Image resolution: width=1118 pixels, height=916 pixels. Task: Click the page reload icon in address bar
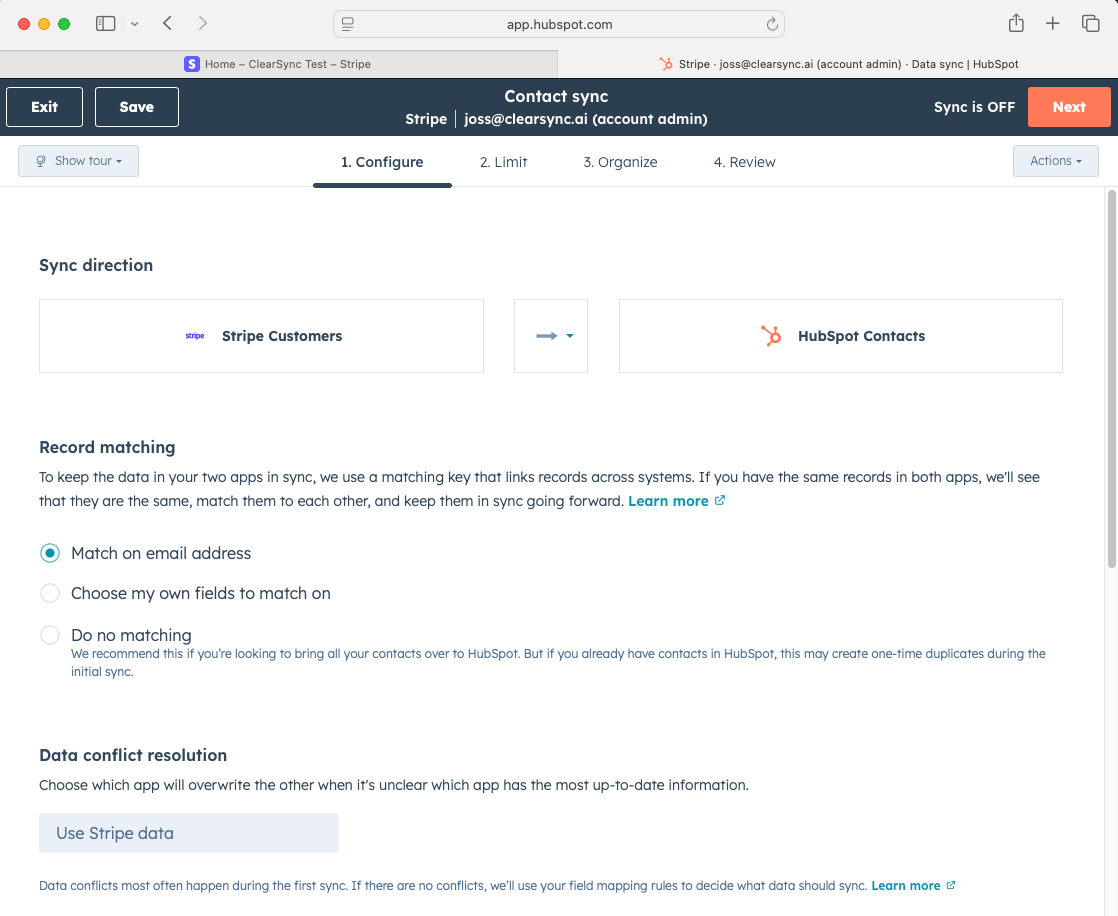(772, 24)
